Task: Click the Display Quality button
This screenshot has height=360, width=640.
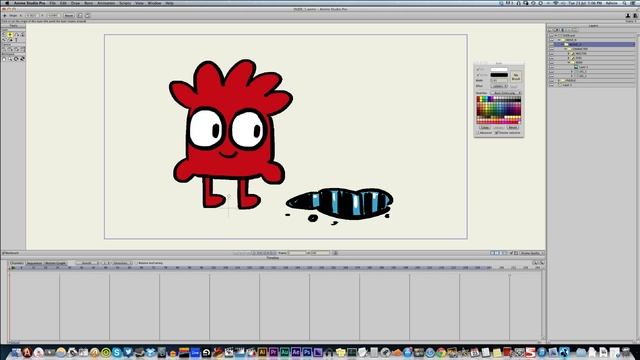Action: pyautogui.click(x=531, y=253)
